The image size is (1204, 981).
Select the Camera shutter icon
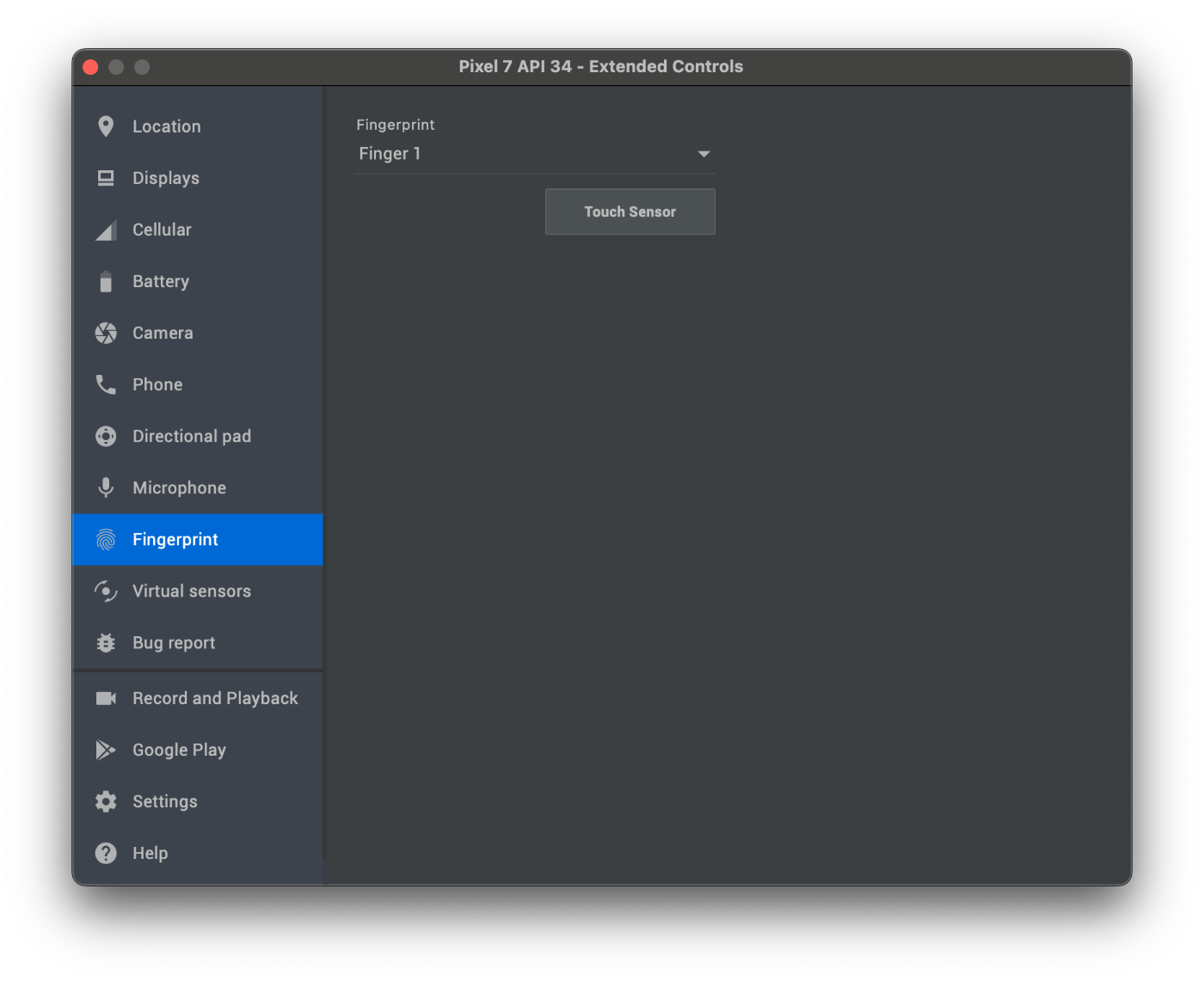(106, 333)
